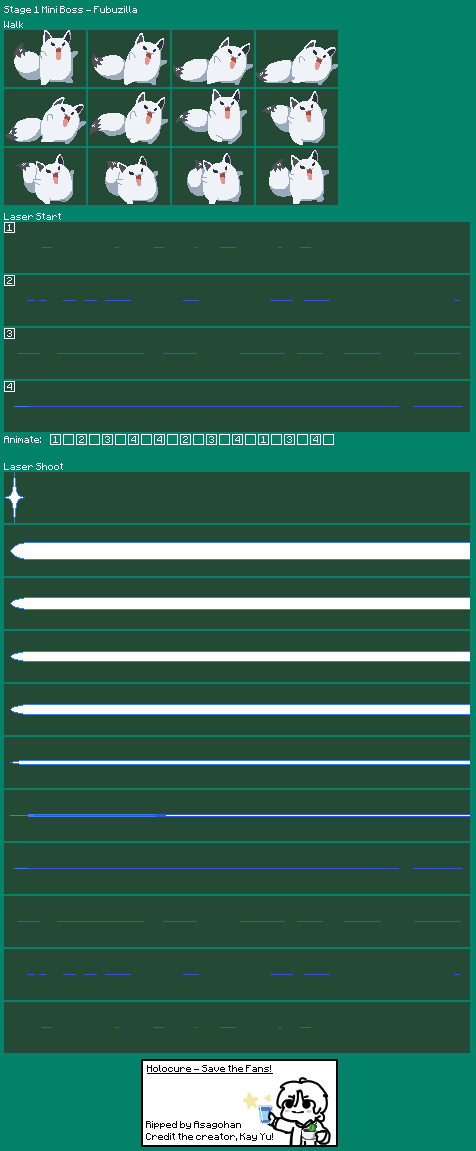Click the 'Holocure – Save the Fans!' underlined title
This screenshot has height=1151, width=476.
(x=209, y=1069)
